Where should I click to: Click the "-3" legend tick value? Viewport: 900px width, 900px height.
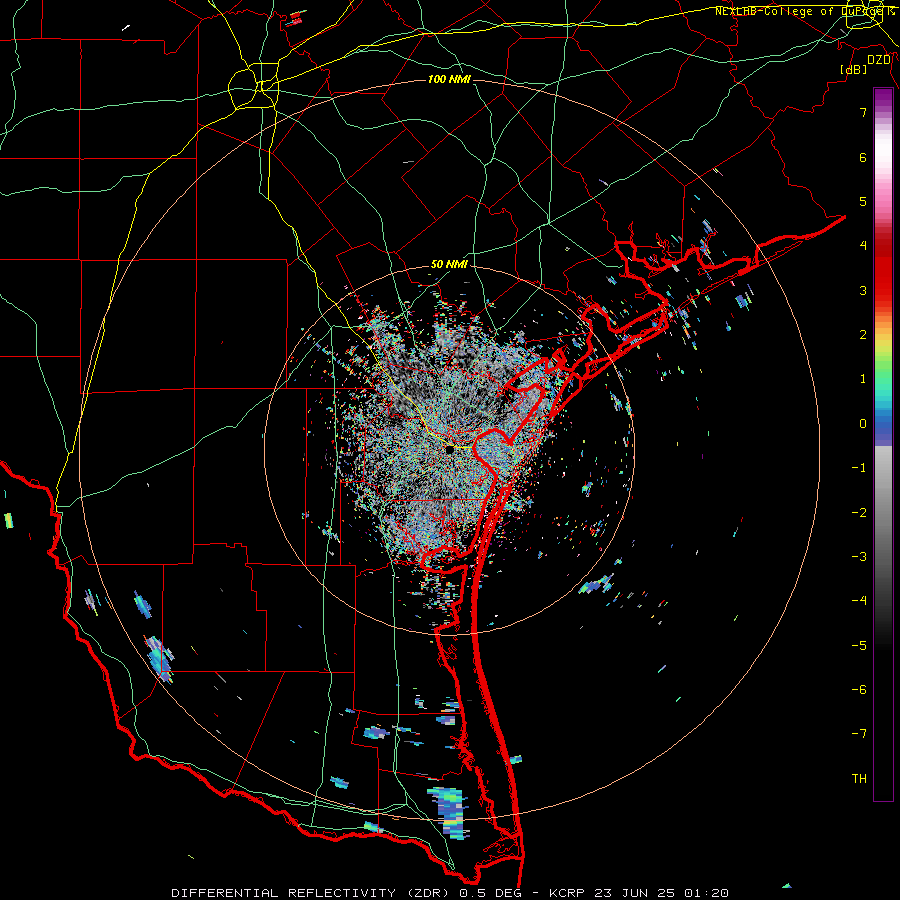(x=859, y=557)
